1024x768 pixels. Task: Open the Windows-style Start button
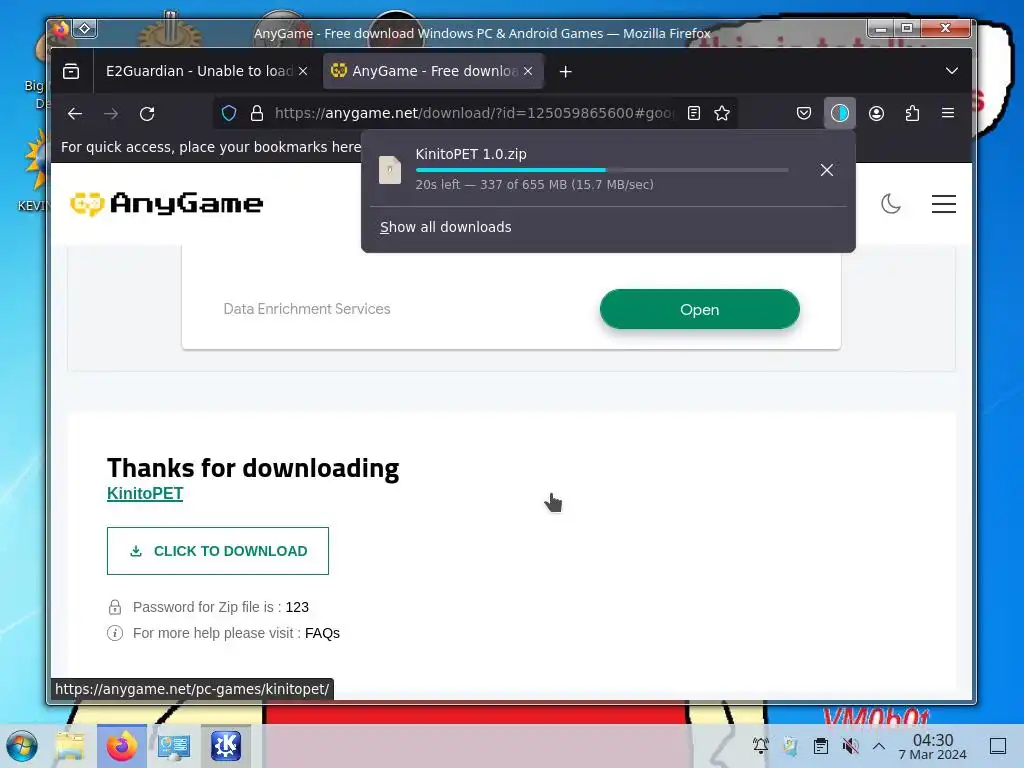pos(22,746)
